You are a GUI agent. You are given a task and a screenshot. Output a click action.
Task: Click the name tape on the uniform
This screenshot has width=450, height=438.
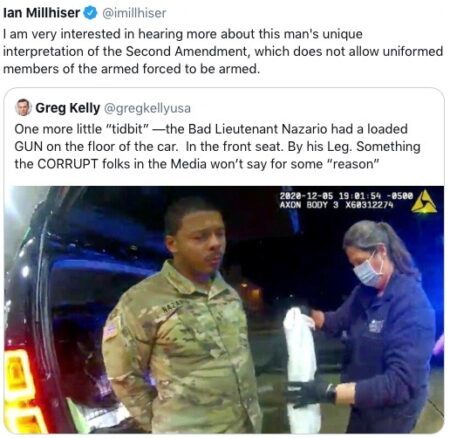click(173, 306)
